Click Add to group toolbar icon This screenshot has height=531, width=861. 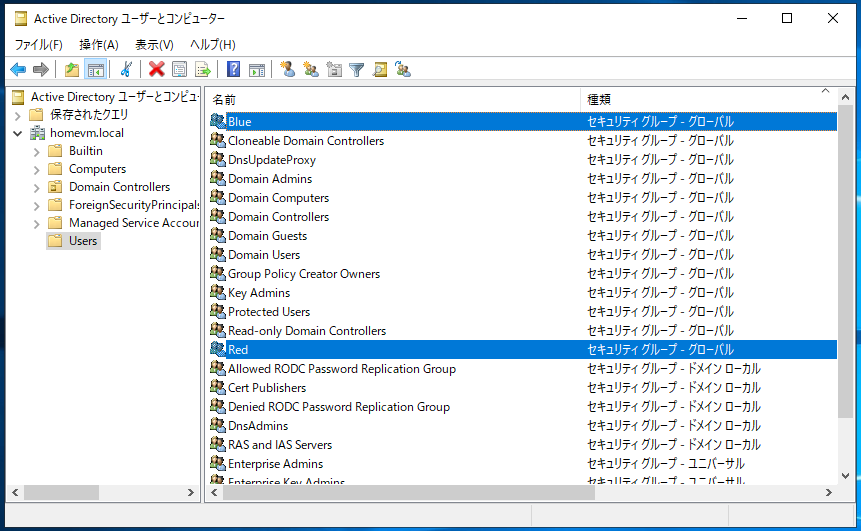tap(403, 69)
